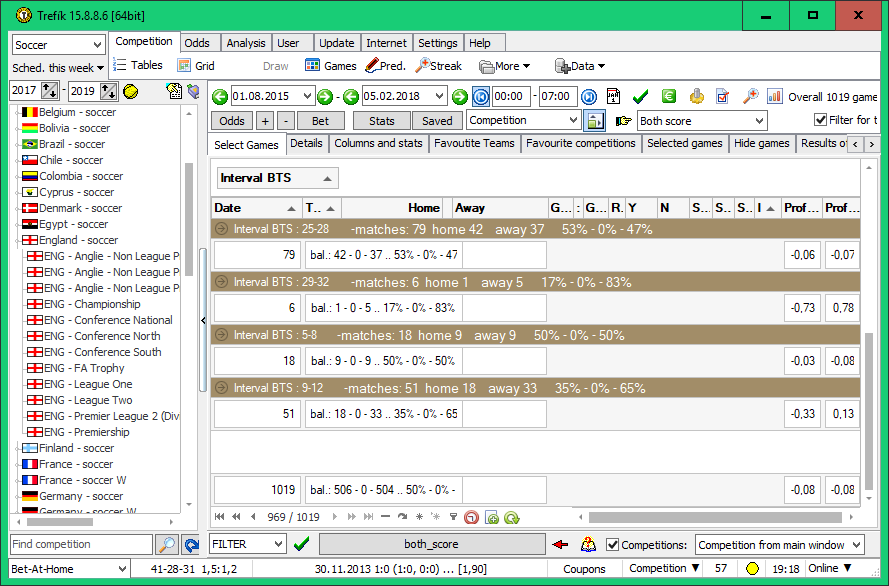
Task: Click the Saved button
Action: [x=437, y=121]
